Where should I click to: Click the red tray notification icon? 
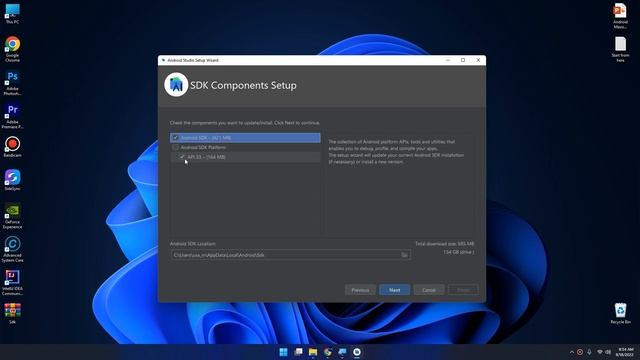[x=580, y=352]
